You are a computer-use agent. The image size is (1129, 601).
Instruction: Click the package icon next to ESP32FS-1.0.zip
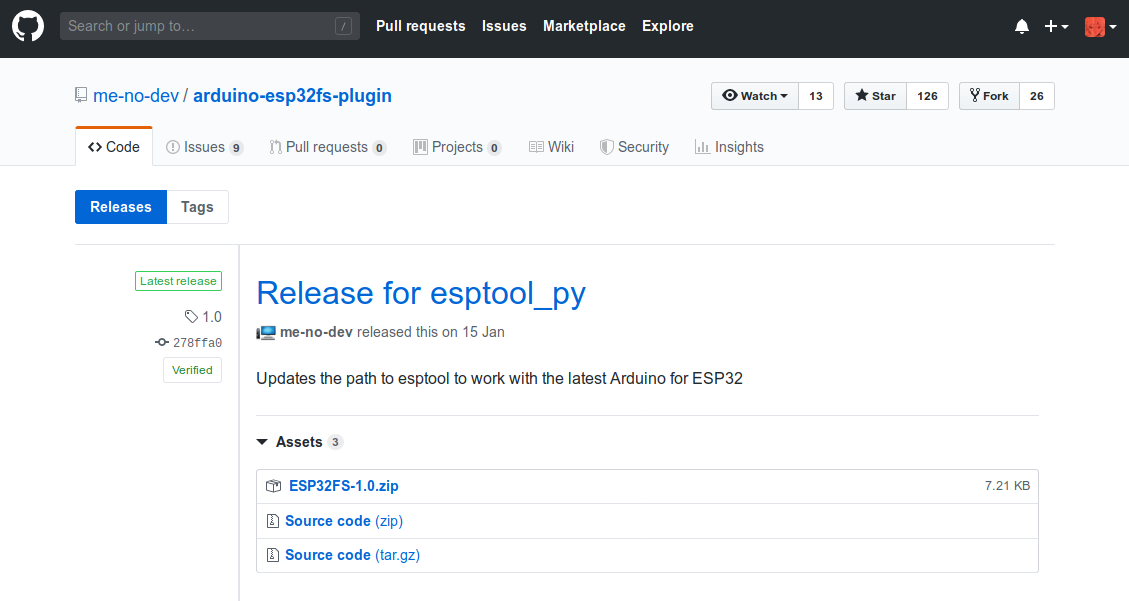[x=273, y=486]
